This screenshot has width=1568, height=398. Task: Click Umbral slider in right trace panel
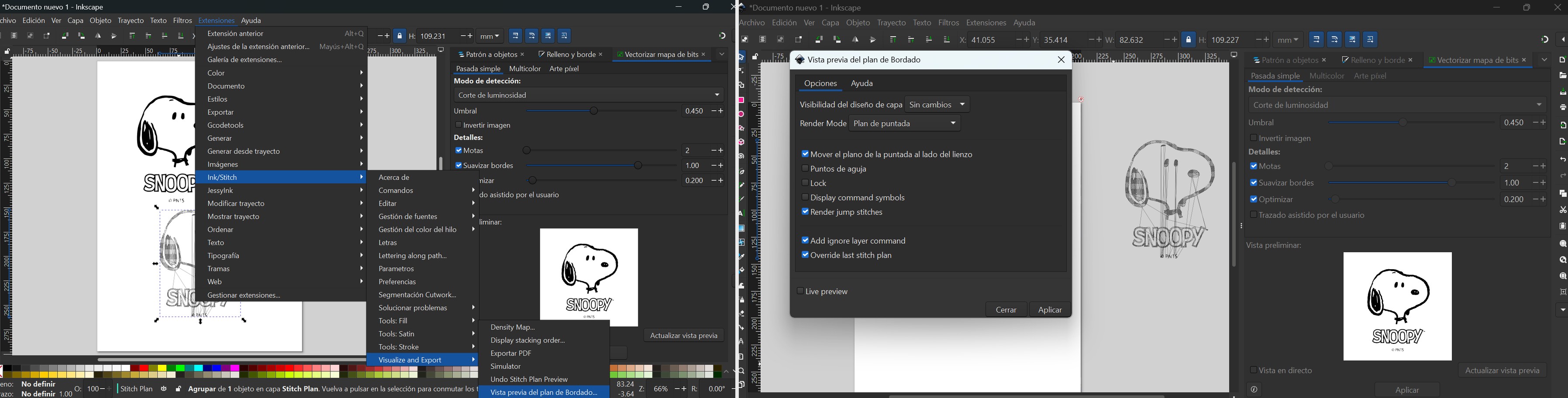[1410, 123]
